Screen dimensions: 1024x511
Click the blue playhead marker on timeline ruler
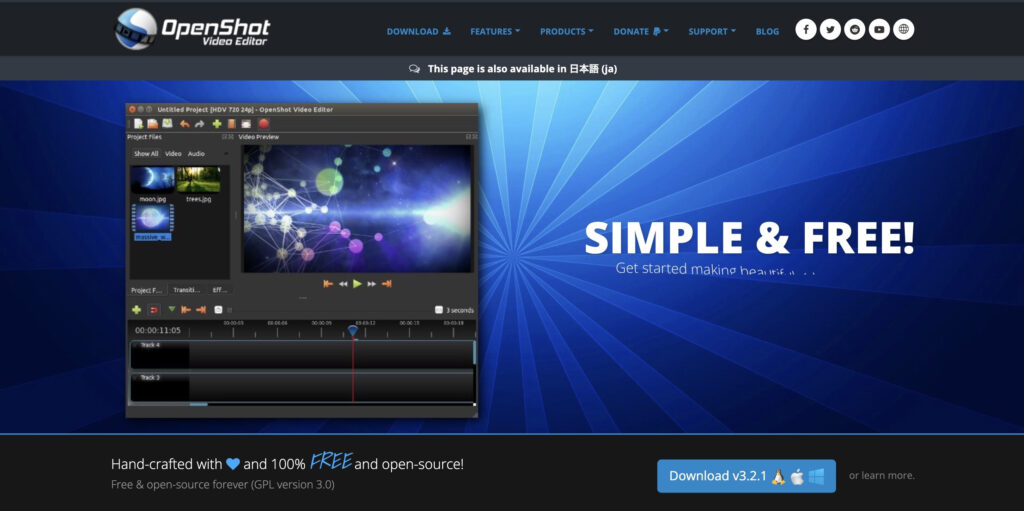[x=353, y=331]
